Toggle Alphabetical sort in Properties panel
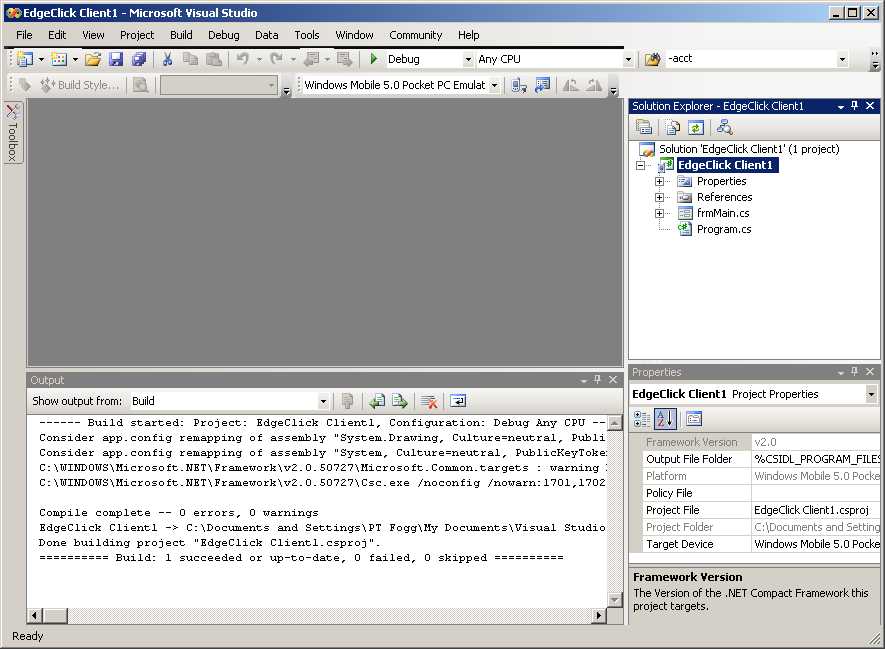 click(x=665, y=419)
